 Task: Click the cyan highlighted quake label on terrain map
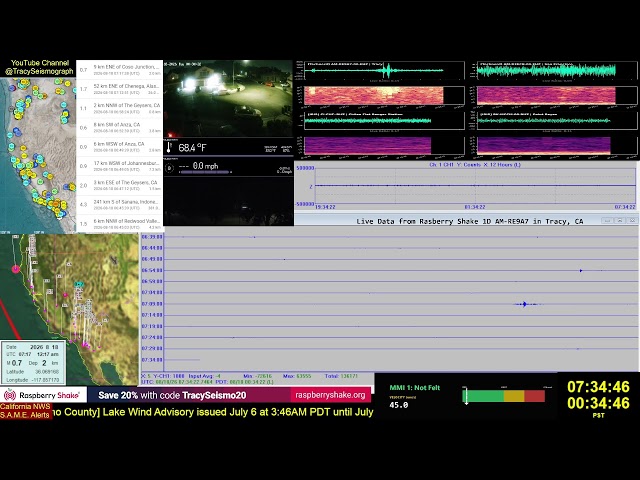(x=79, y=284)
